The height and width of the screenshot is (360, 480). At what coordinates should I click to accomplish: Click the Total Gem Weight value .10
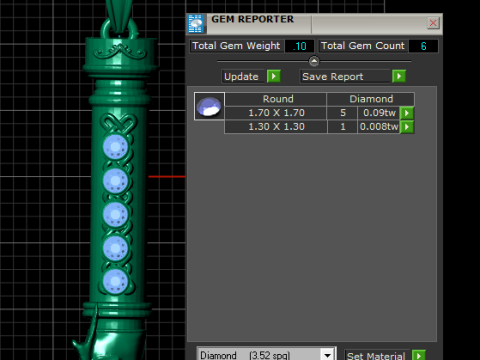300,46
